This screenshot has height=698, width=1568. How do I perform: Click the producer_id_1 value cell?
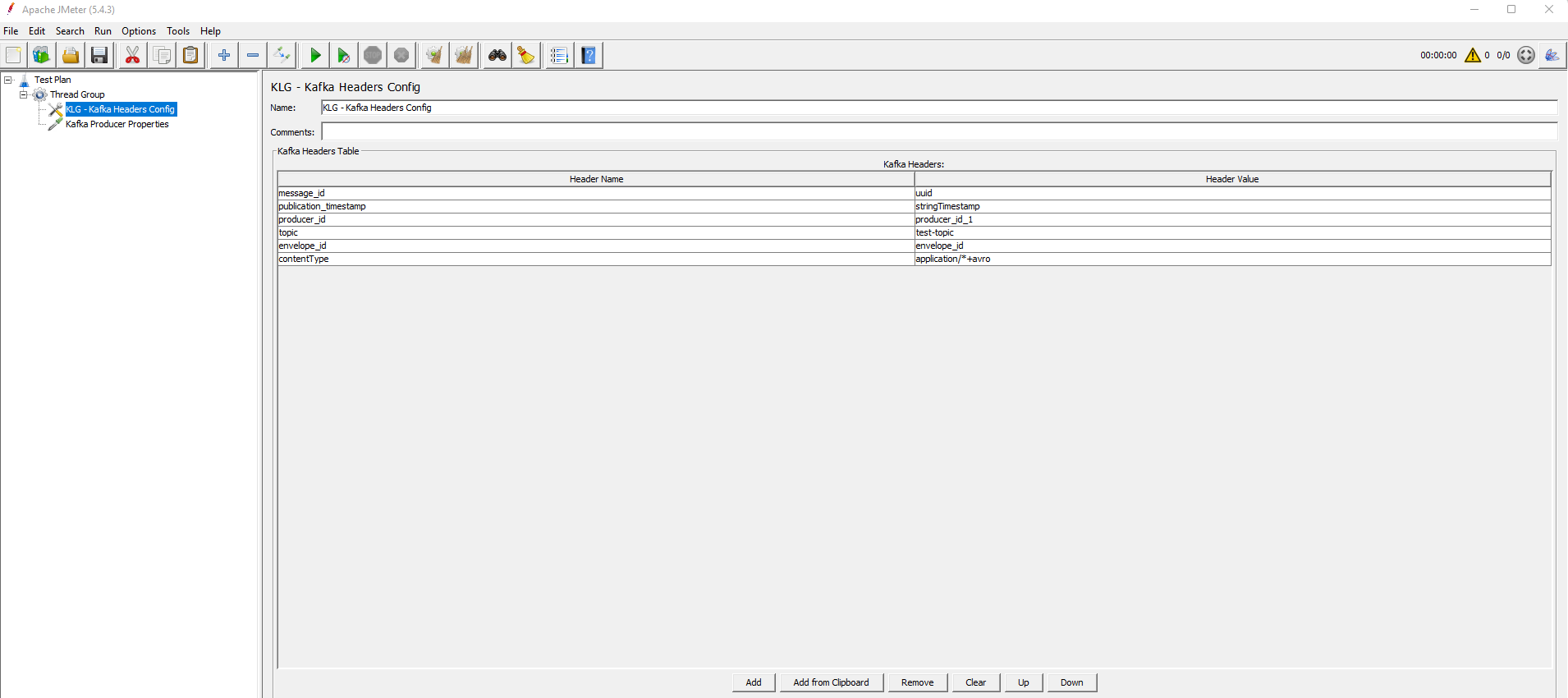pyautogui.click(x=1233, y=219)
